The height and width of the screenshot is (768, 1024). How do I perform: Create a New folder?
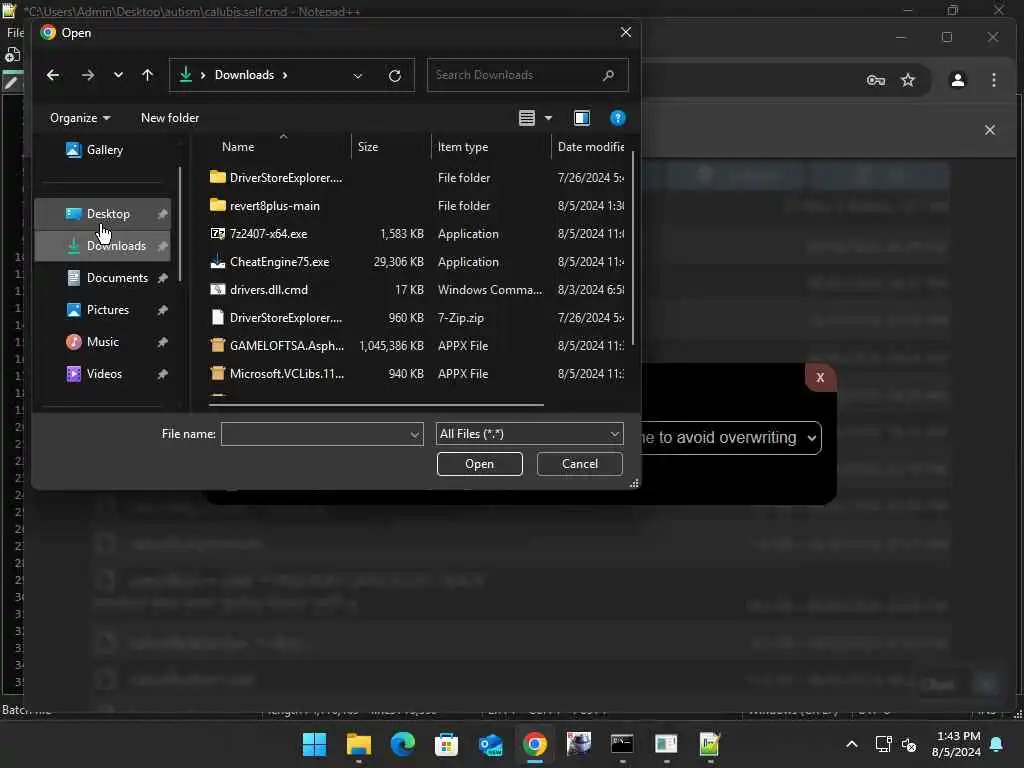170,118
